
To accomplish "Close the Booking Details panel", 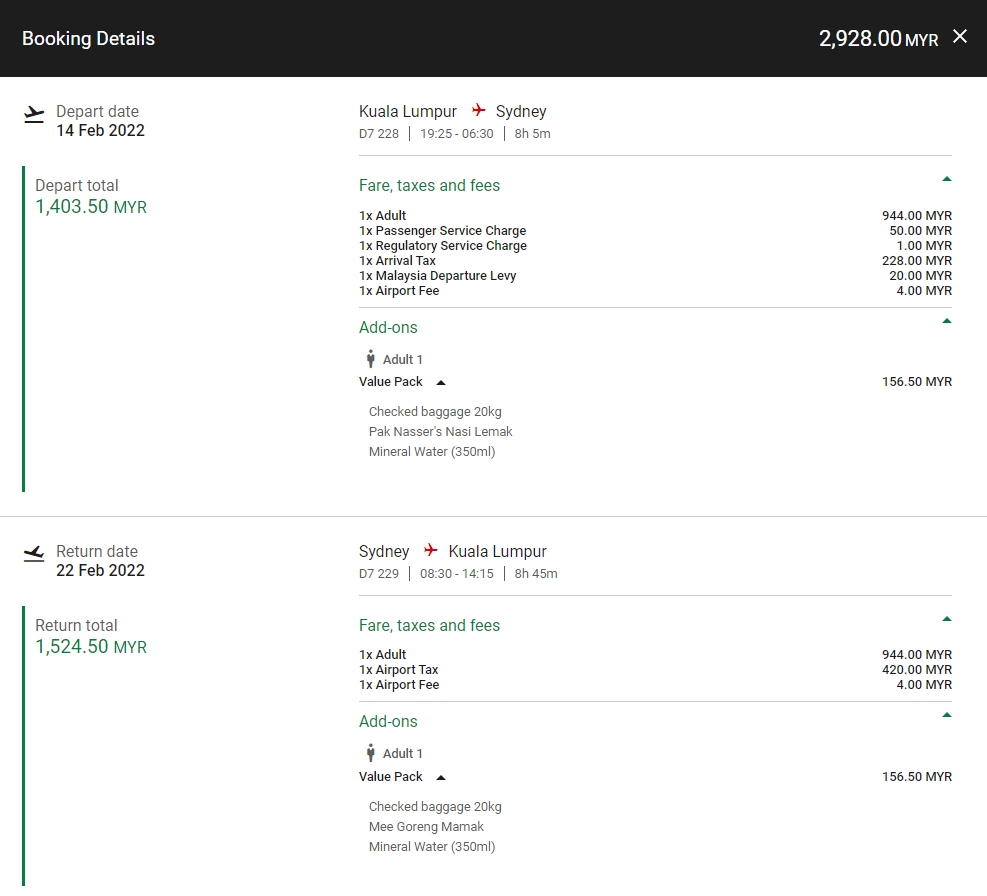I will click(960, 37).
